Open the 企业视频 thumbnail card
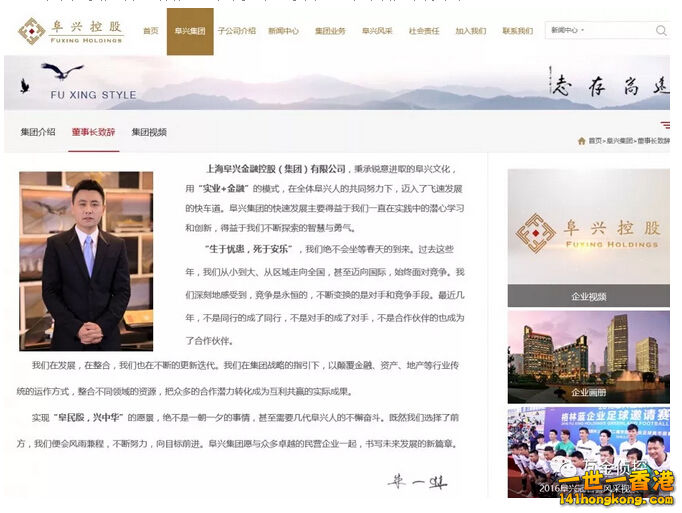 [588, 238]
